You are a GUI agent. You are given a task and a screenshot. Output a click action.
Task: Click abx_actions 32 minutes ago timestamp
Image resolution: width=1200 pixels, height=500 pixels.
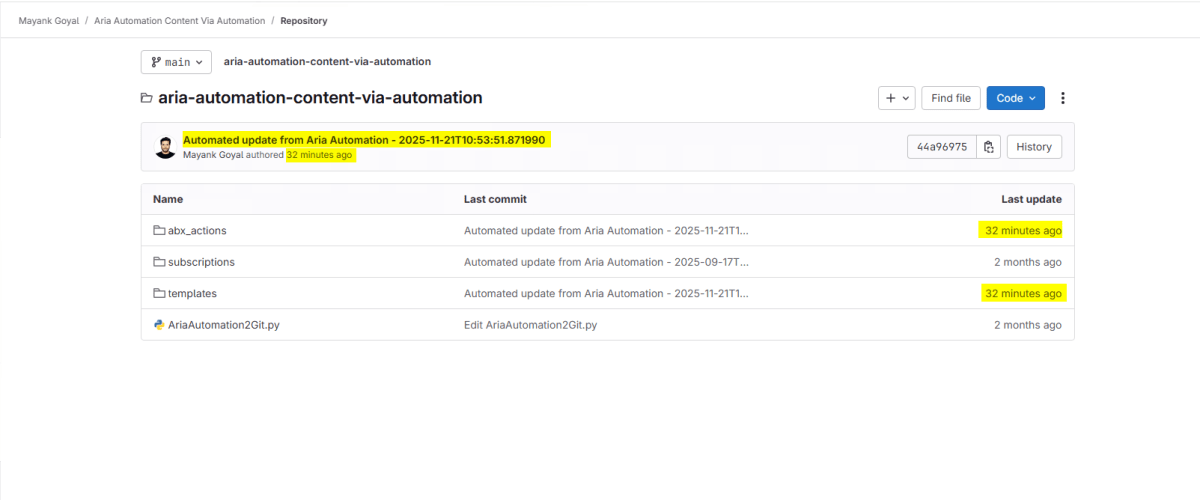(1023, 230)
